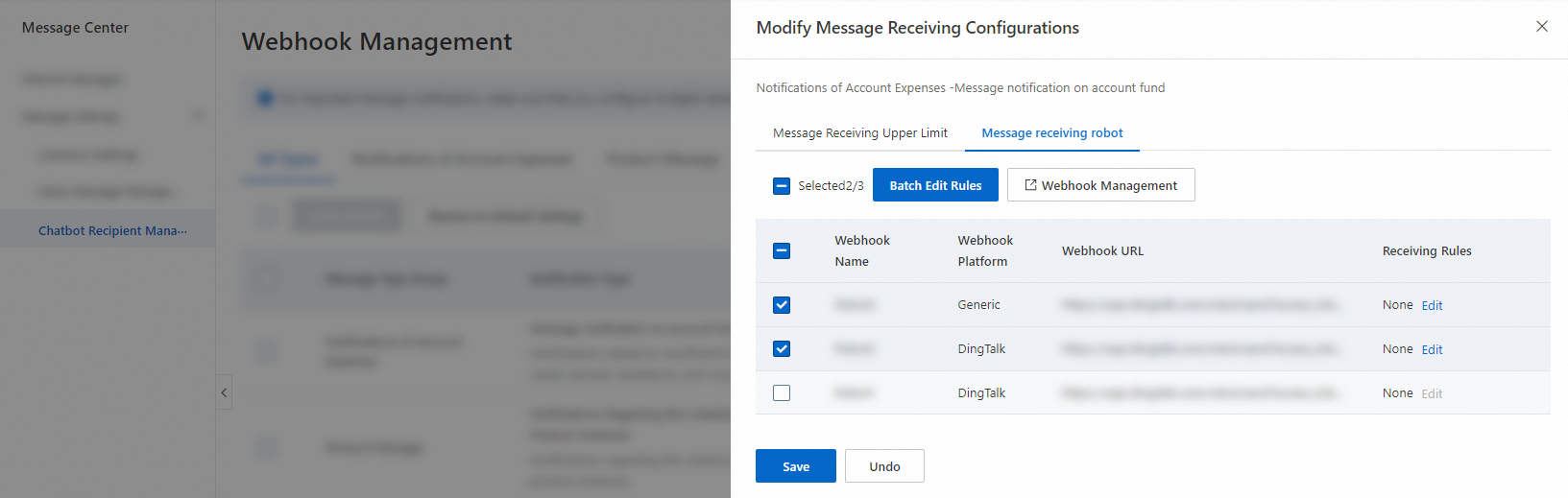Save the message receiving configuration

click(796, 466)
